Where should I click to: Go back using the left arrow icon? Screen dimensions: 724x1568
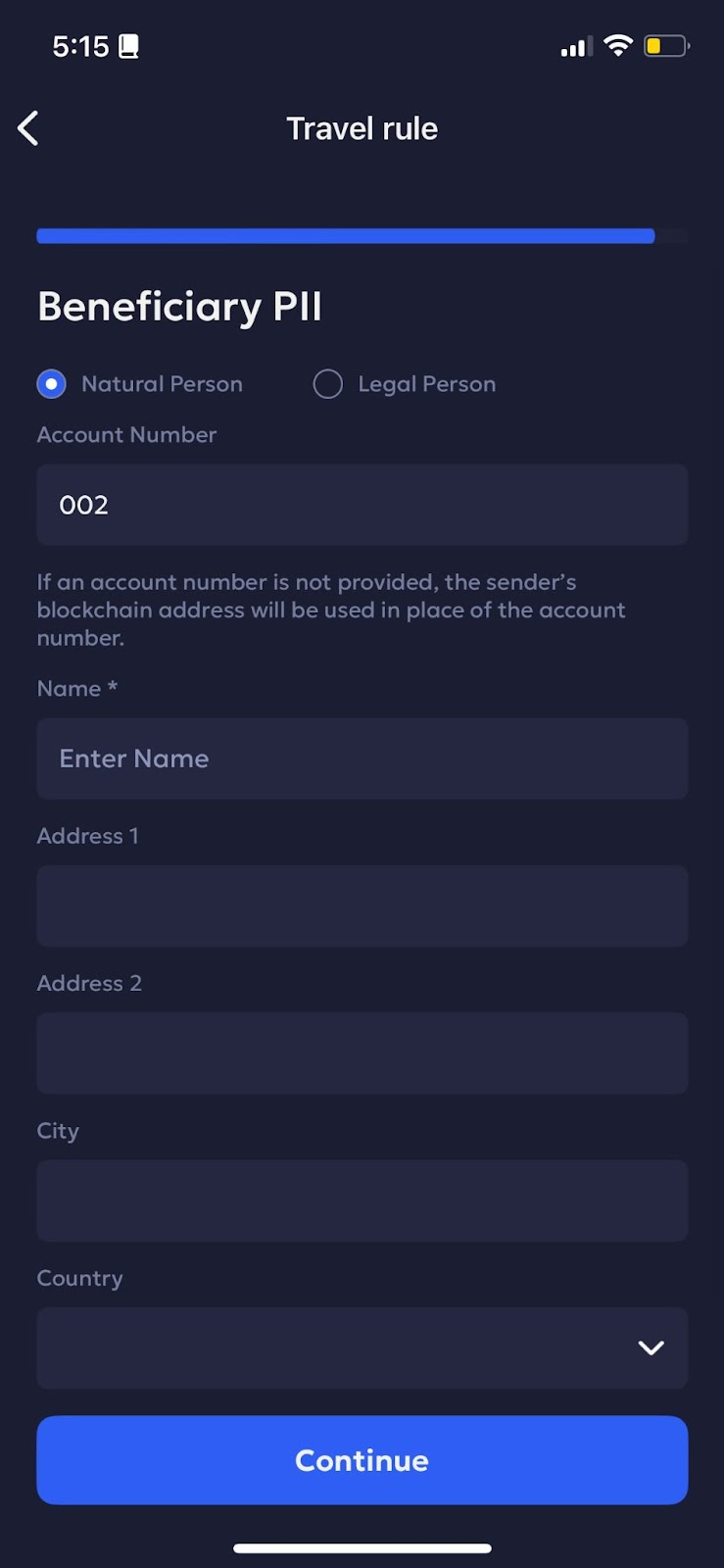(28, 128)
